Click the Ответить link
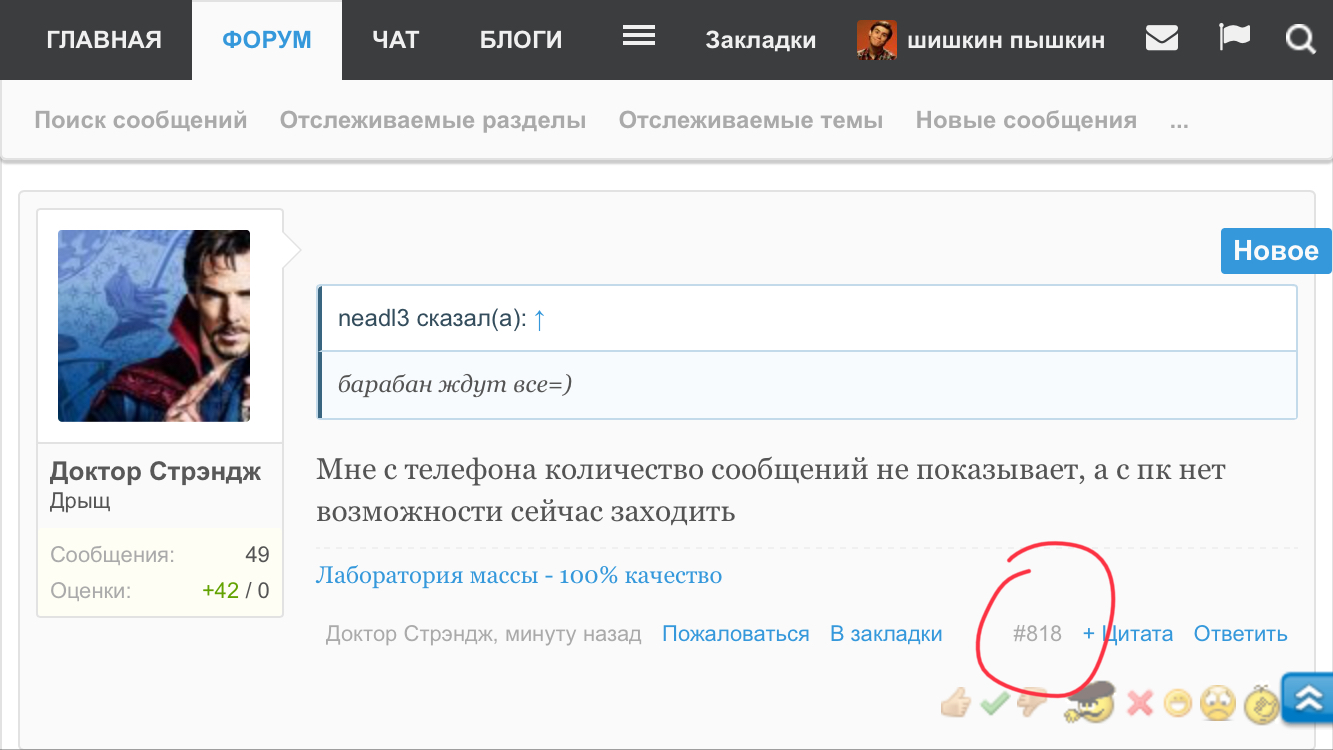 coord(1240,634)
